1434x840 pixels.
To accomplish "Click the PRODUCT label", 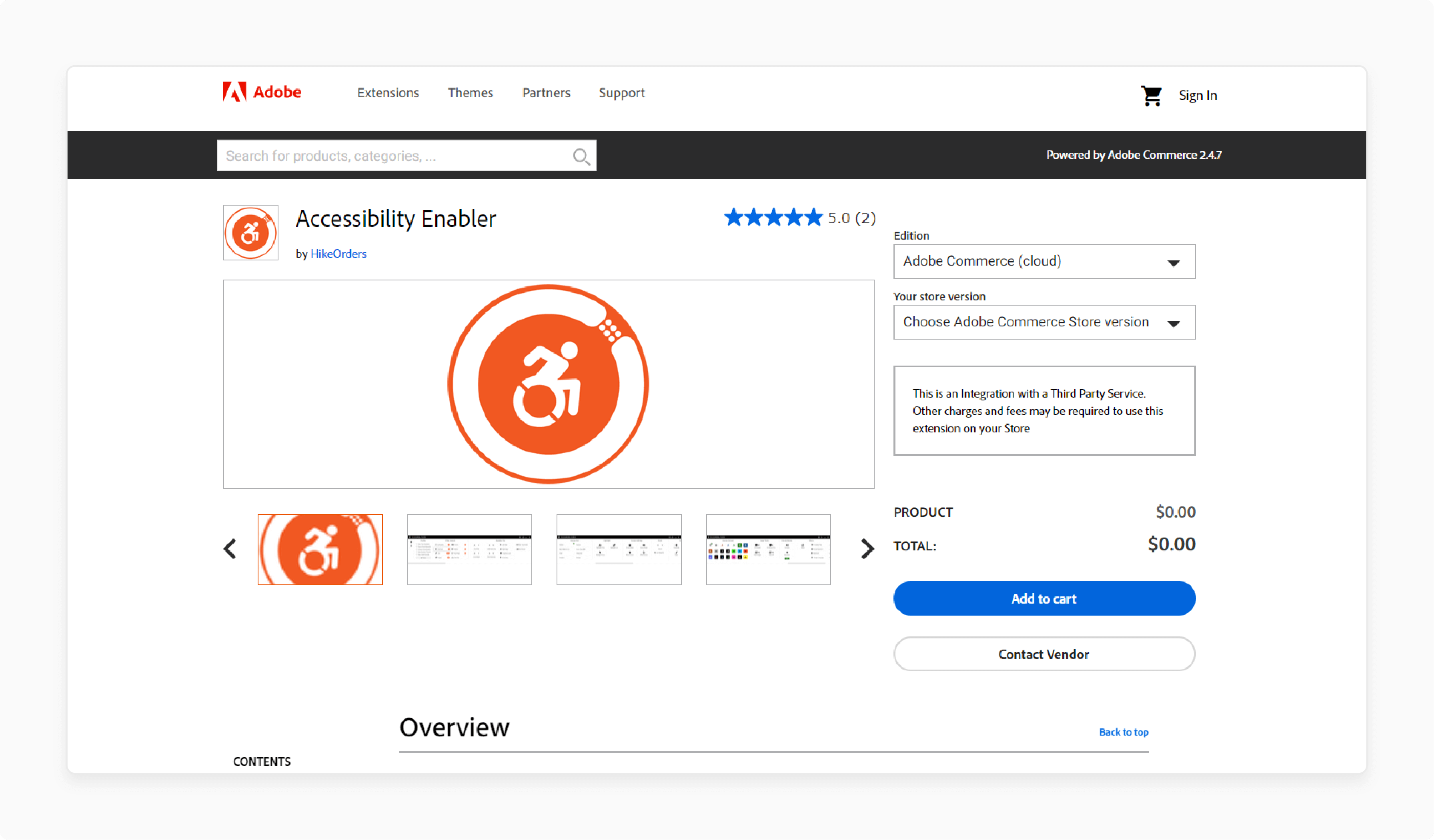I will click(x=922, y=512).
